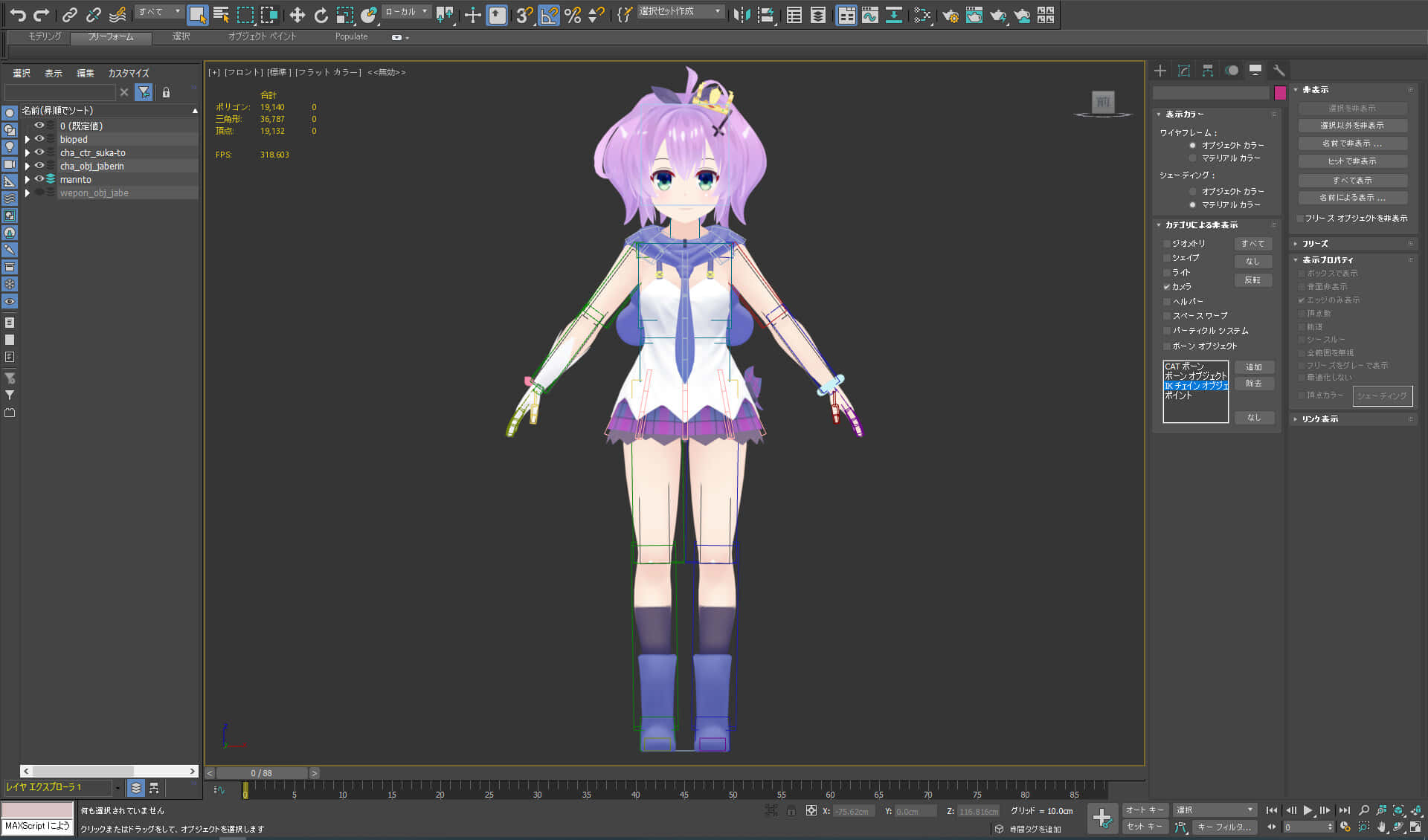Click the Maximize Viewport Toggle icon

[1416, 827]
